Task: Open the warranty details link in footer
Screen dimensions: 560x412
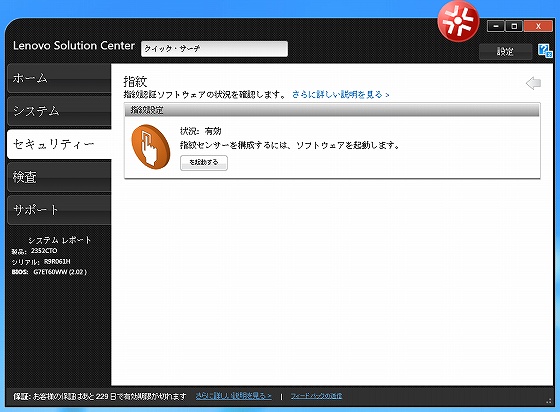Action: (x=234, y=396)
